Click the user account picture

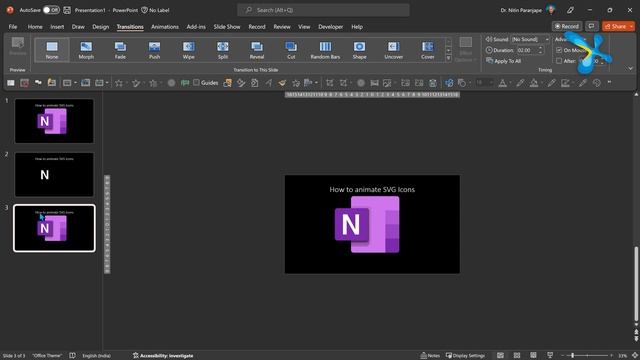551,10
